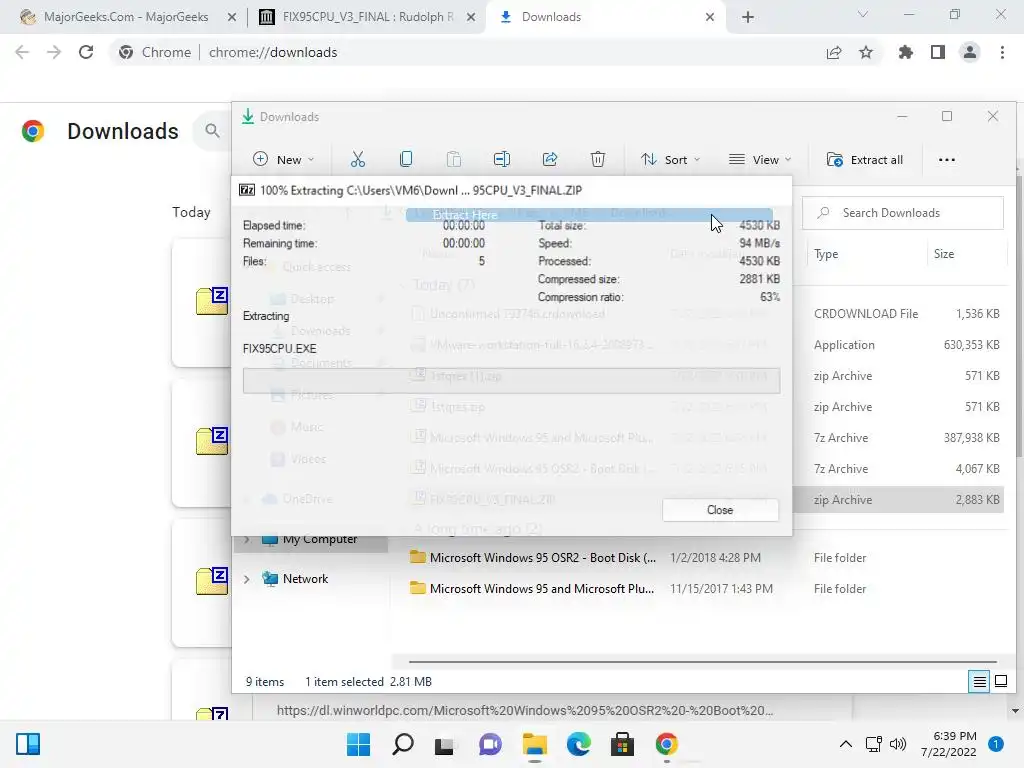Open Microsoft Store from taskbar
Image resolution: width=1024 pixels, height=768 pixels.
(622, 744)
